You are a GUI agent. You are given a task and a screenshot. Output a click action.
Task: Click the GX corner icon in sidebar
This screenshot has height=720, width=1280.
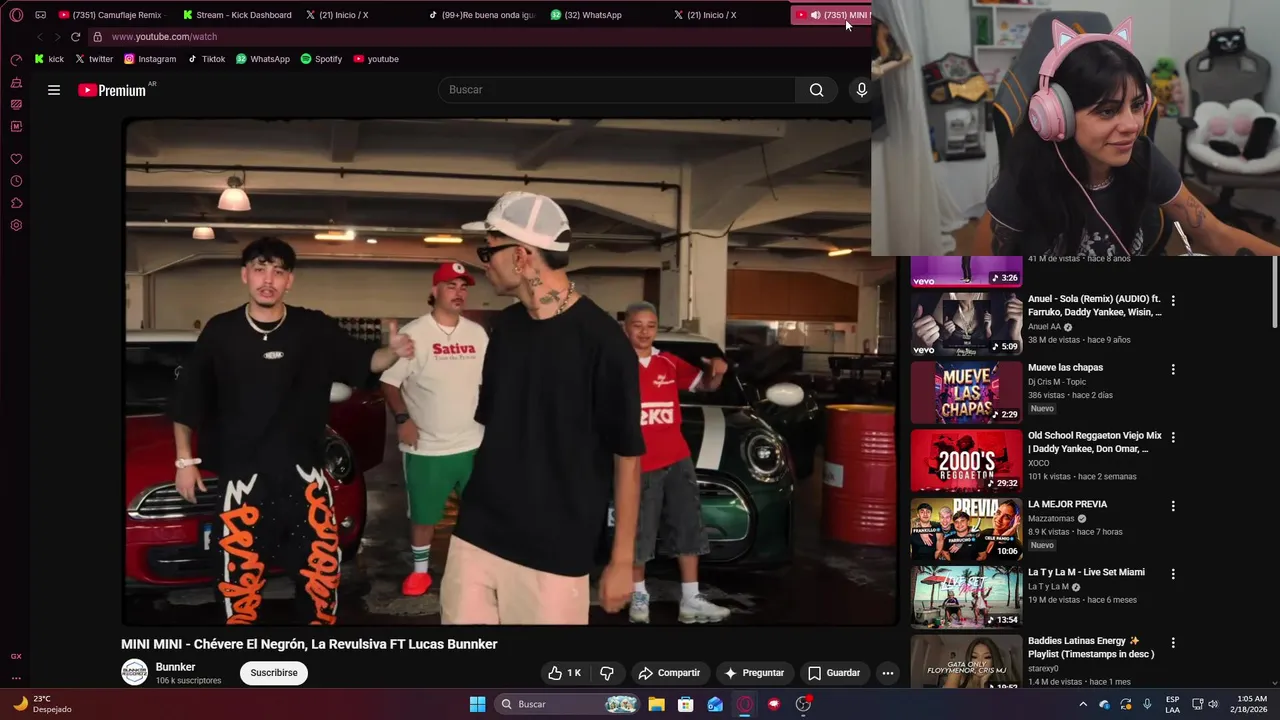point(16,656)
